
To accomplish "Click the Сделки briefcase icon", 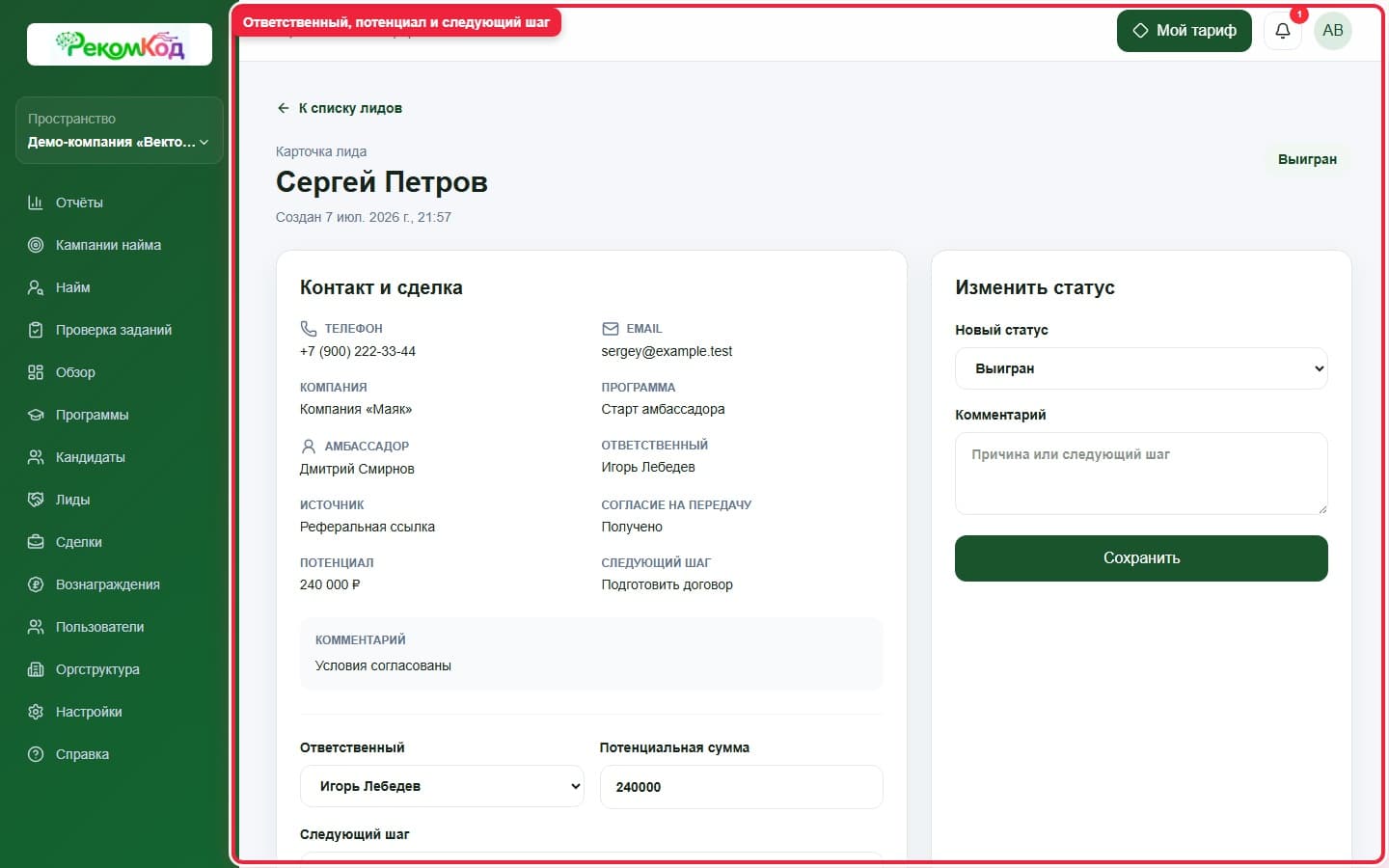I will pos(36,542).
